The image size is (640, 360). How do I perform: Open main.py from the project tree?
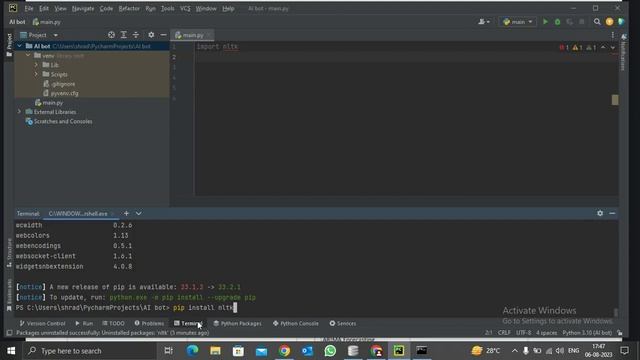coord(49,102)
